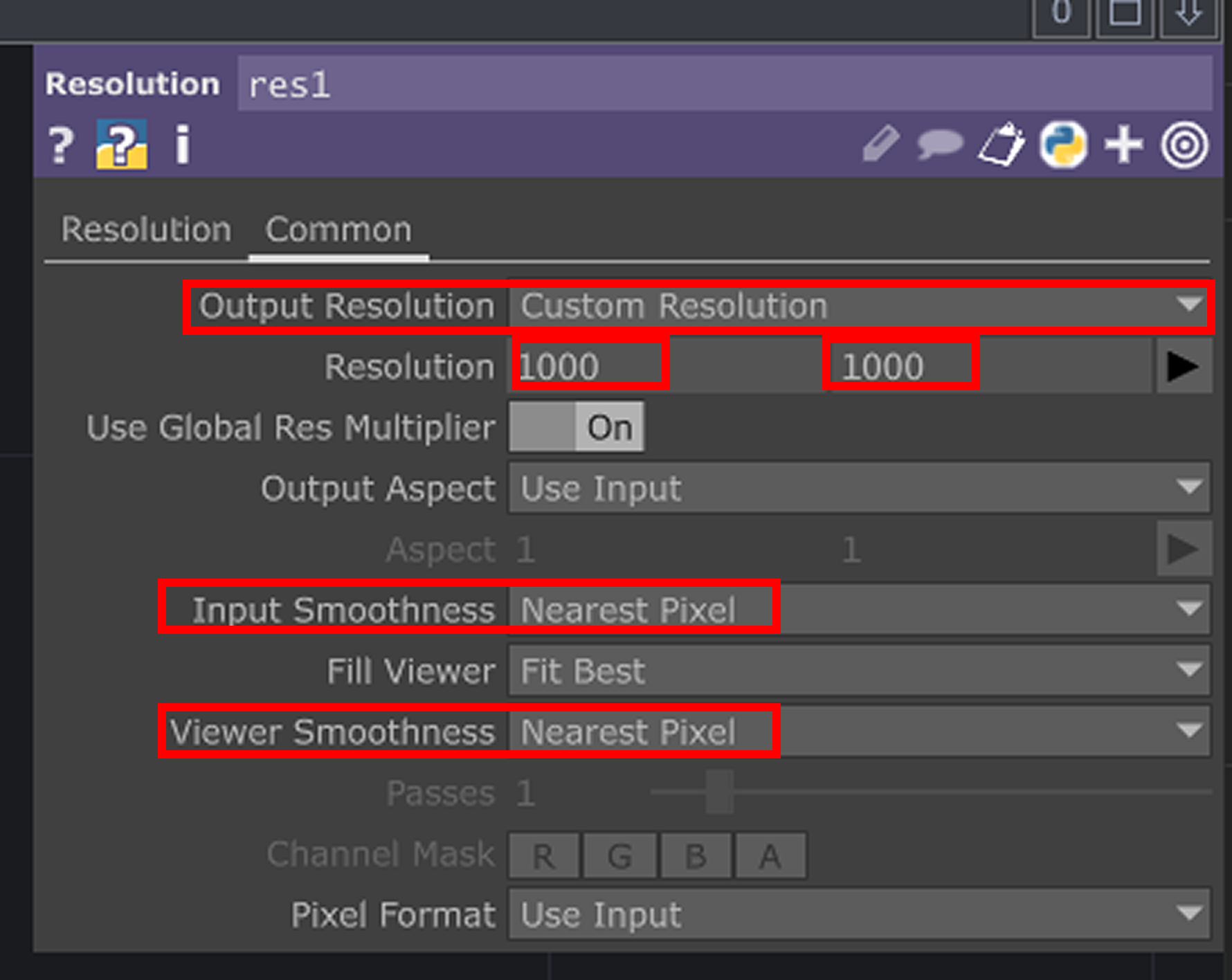
Task: Click the pencil edit icon
Action: point(881,145)
